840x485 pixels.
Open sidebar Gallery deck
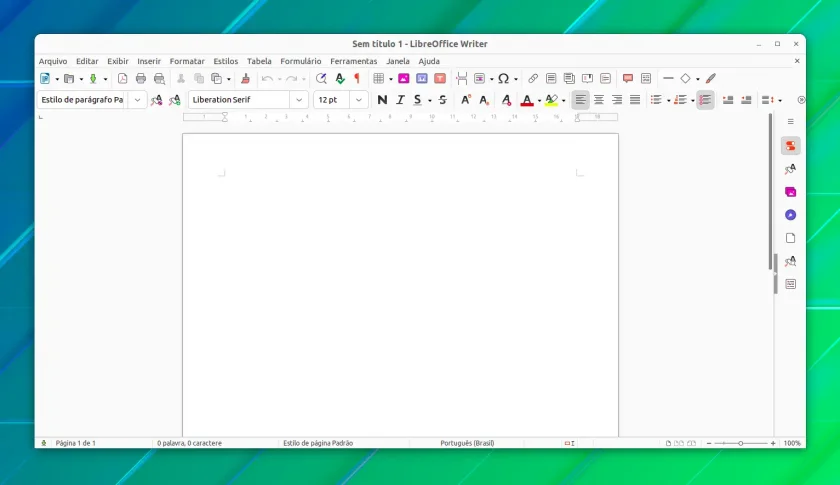[x=790, y=192]
